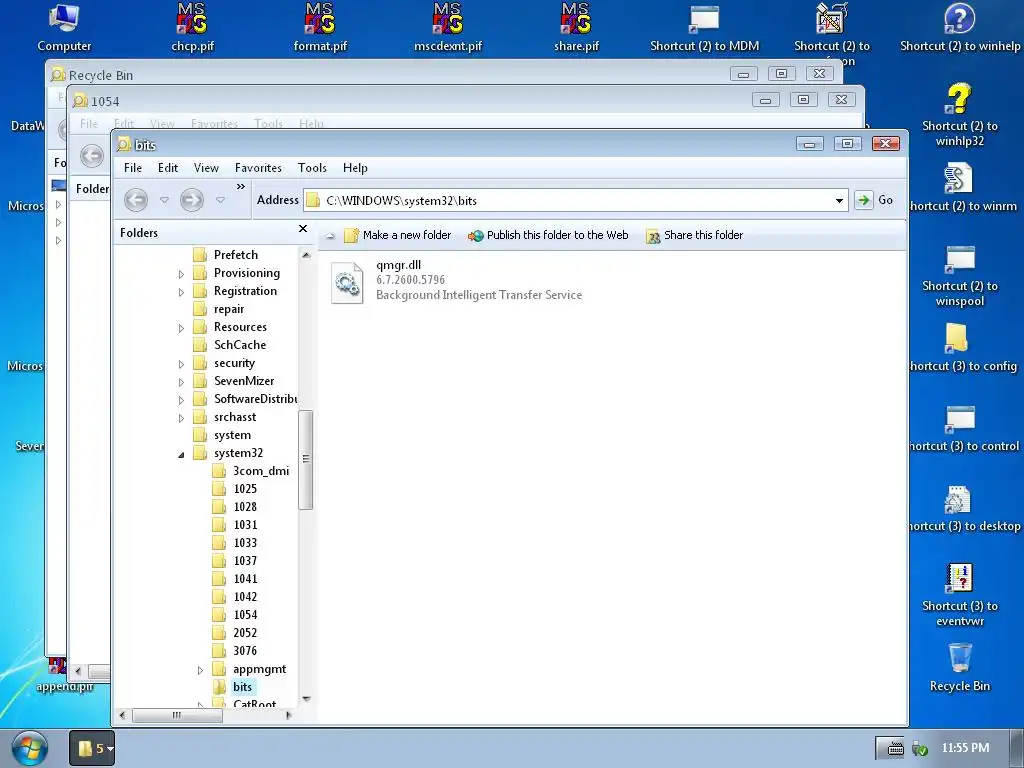Expand the security folder node

click(x=182, y=364)
